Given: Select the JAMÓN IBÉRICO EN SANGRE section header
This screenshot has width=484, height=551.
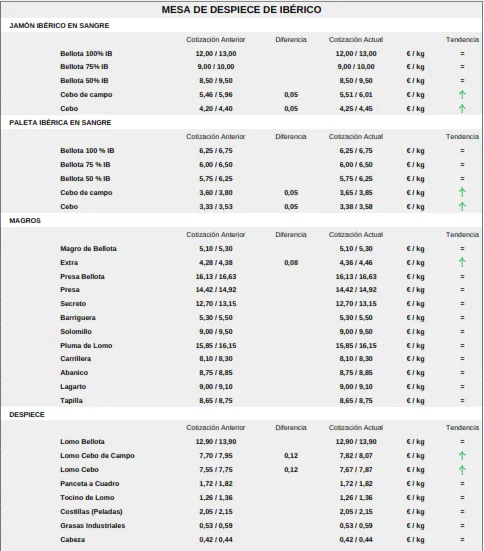Looking at the screenshot, I should point(59,26).
